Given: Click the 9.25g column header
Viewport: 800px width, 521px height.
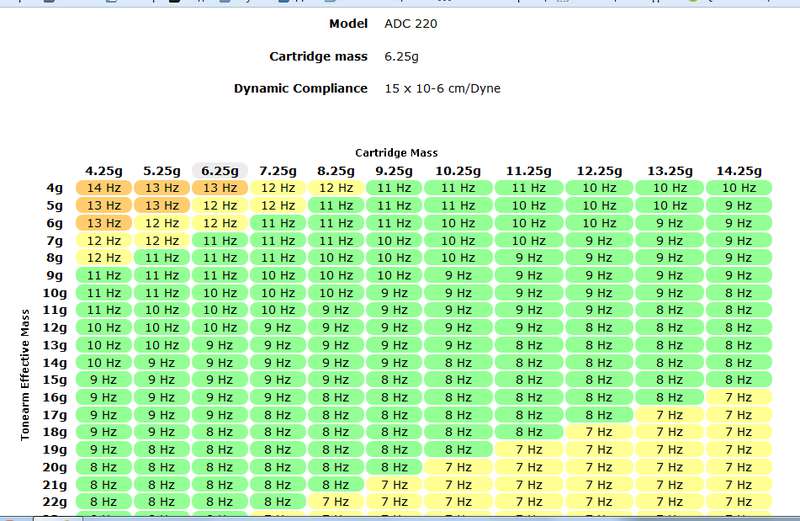Looking at the screenshot, I should coord(394,170).
